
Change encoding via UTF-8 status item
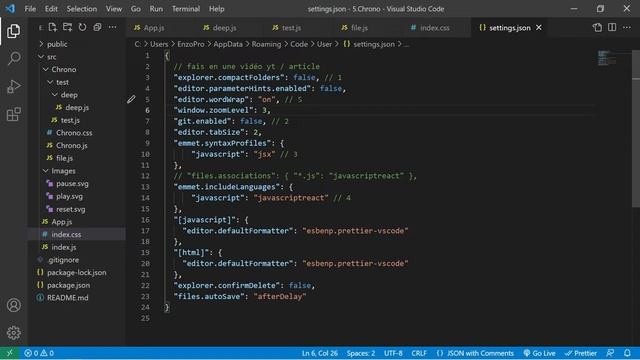pos(393,353)
